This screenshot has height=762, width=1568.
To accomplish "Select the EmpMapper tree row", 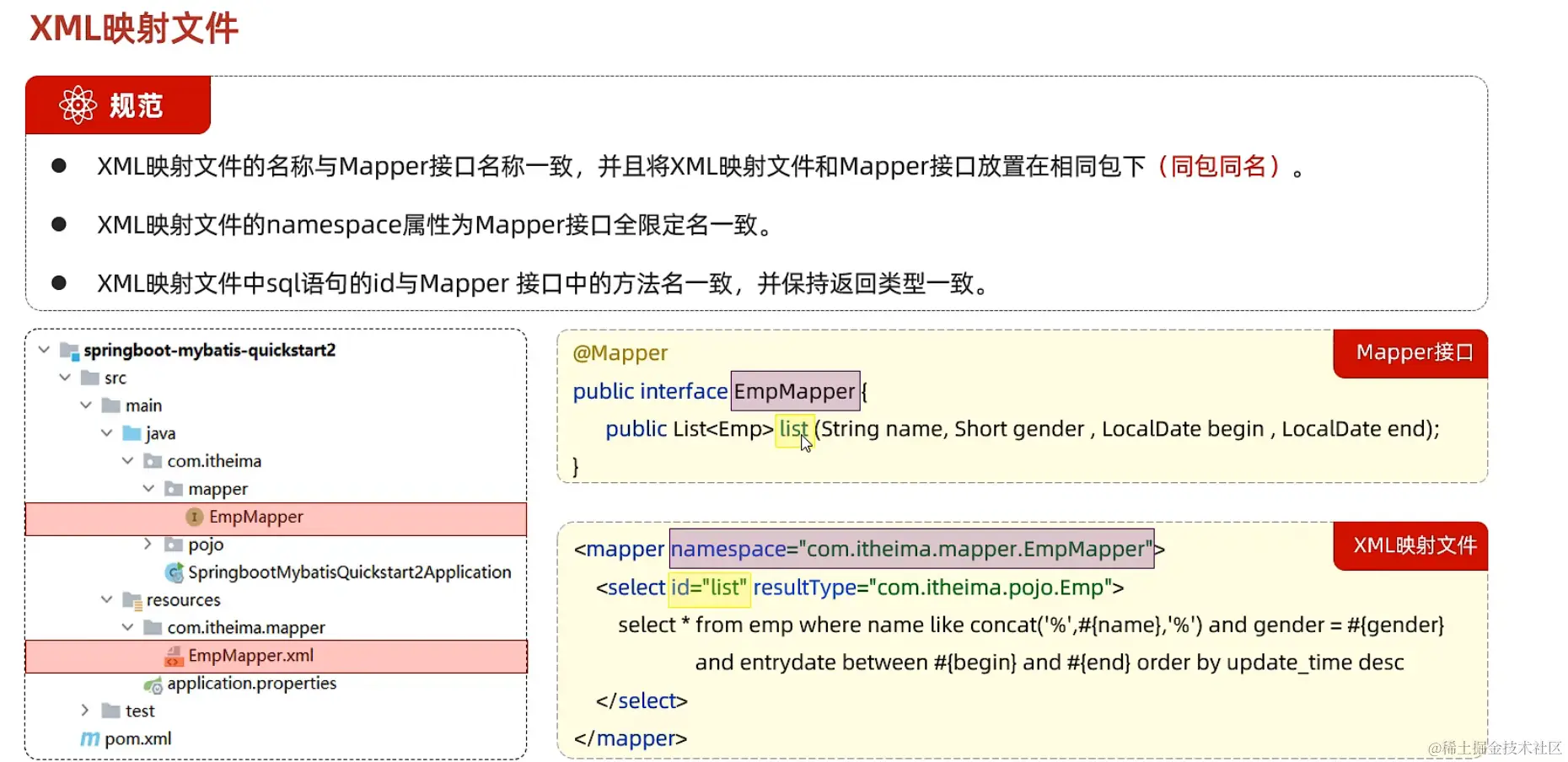I will 277,518.
